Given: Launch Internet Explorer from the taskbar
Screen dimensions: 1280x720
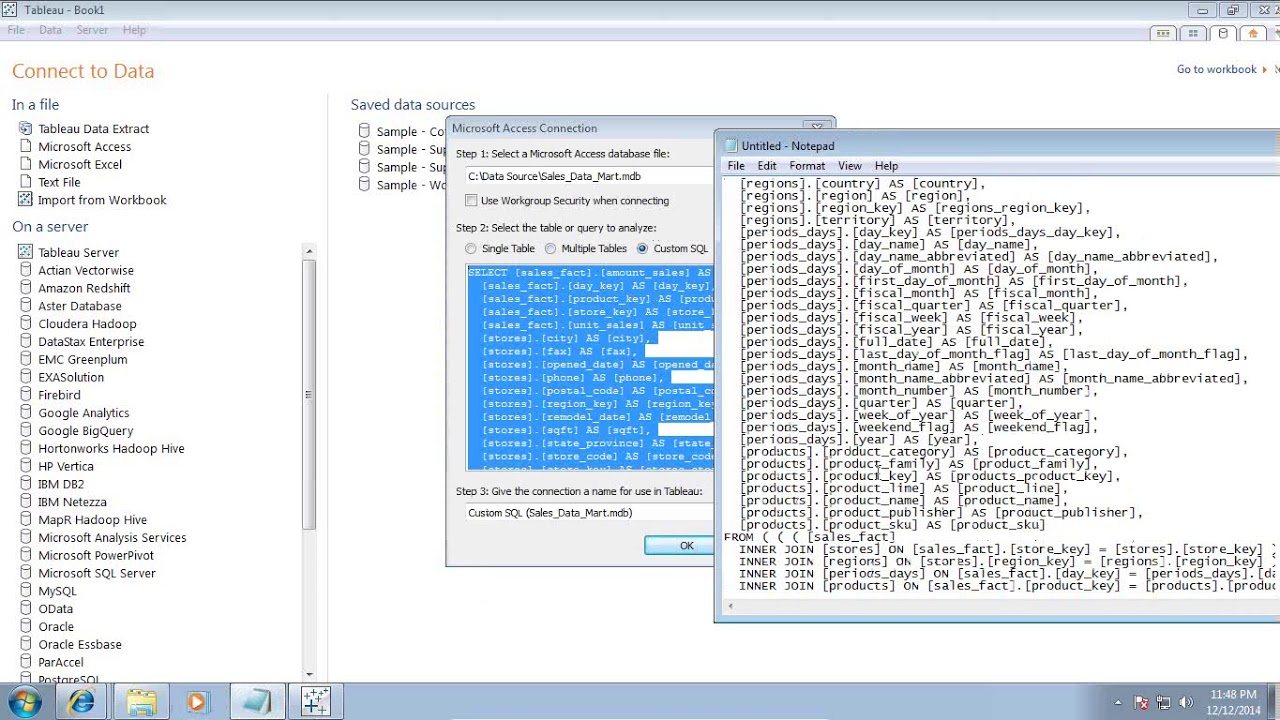Looking at the screenshot, I should 81,703.
